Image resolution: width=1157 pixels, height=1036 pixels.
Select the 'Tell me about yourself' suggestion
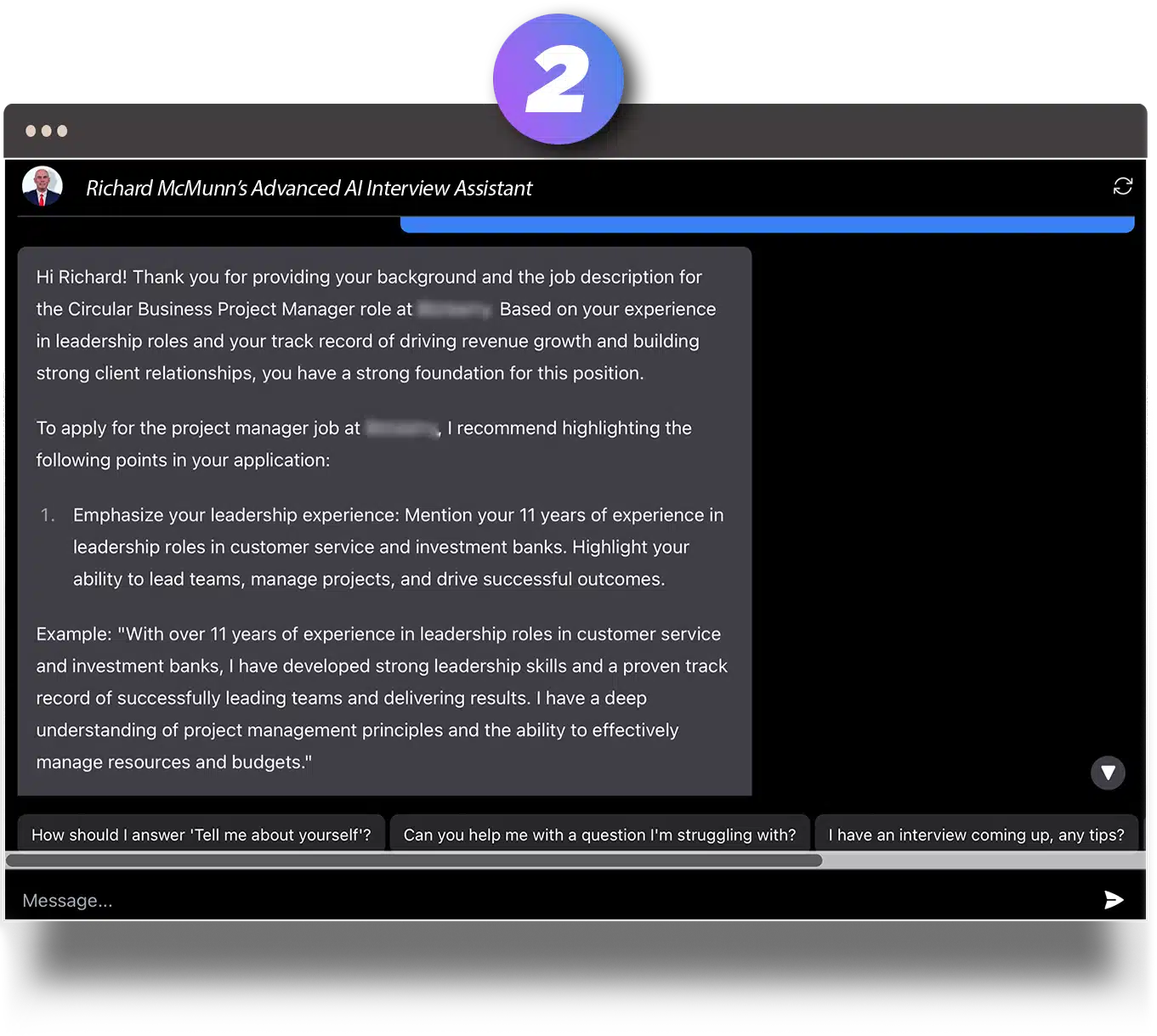(201, 835)
